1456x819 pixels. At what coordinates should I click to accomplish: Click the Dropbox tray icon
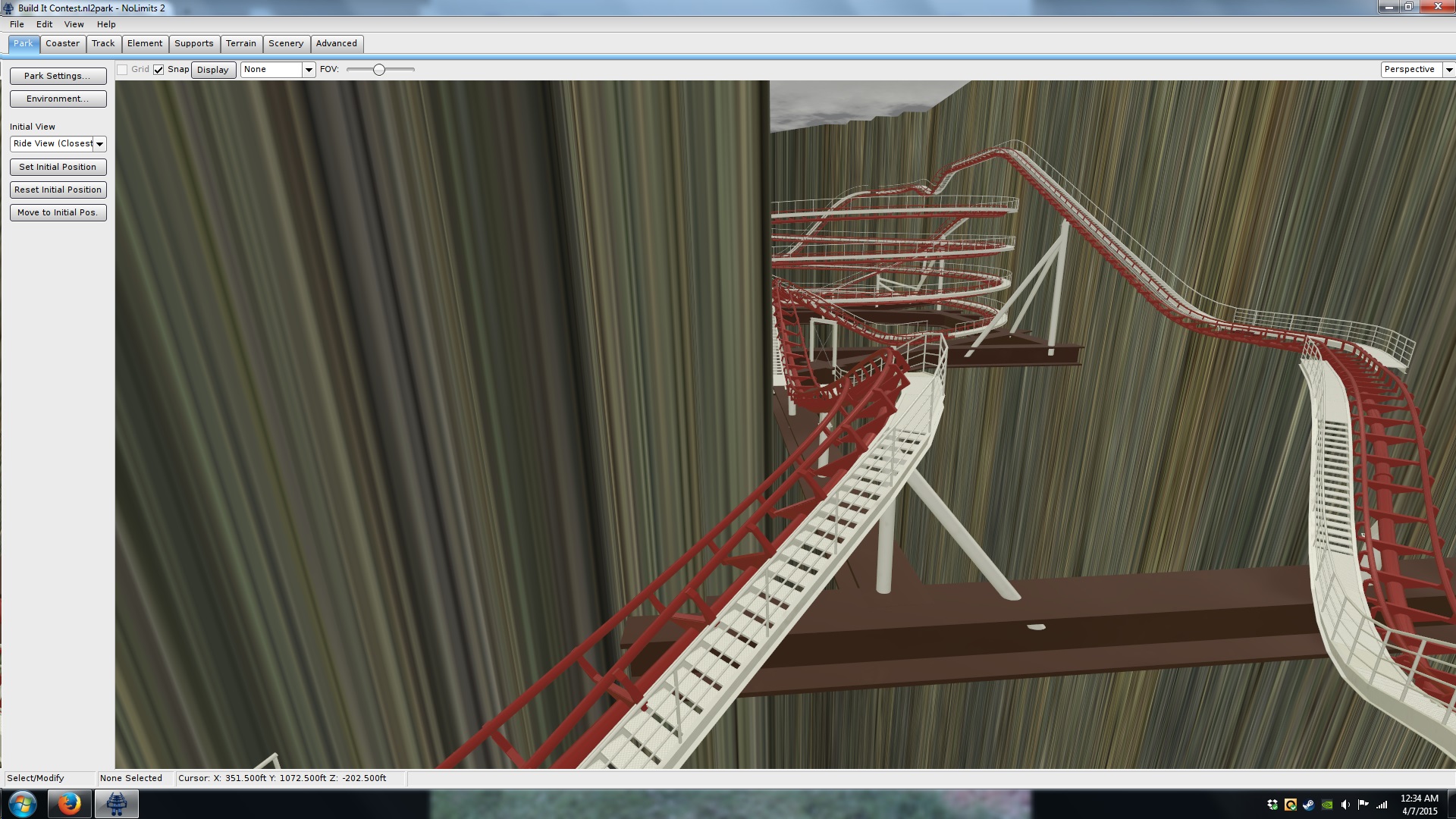click(1272, 805)
